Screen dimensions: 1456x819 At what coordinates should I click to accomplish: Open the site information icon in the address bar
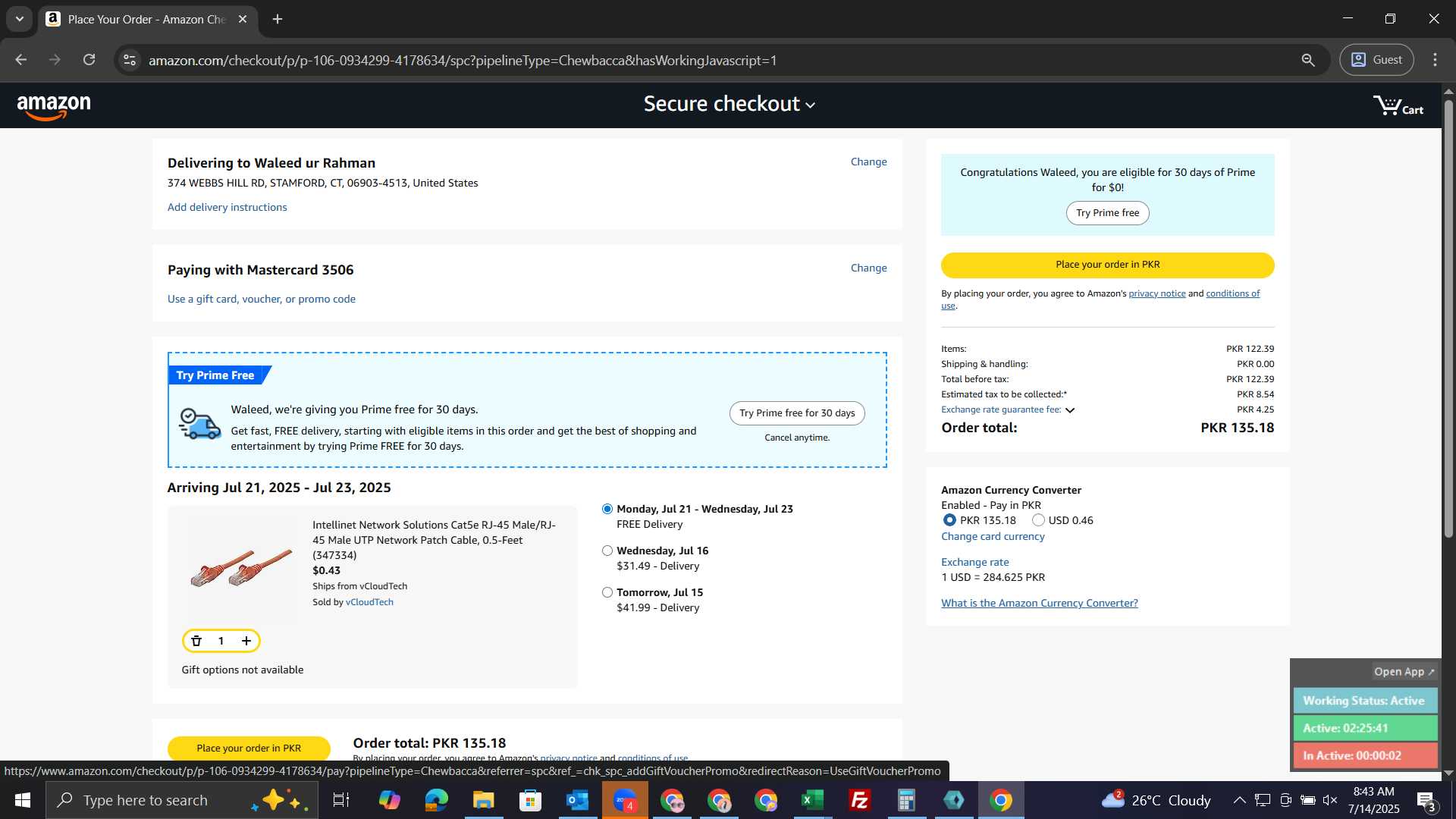[x=130, y=60]
